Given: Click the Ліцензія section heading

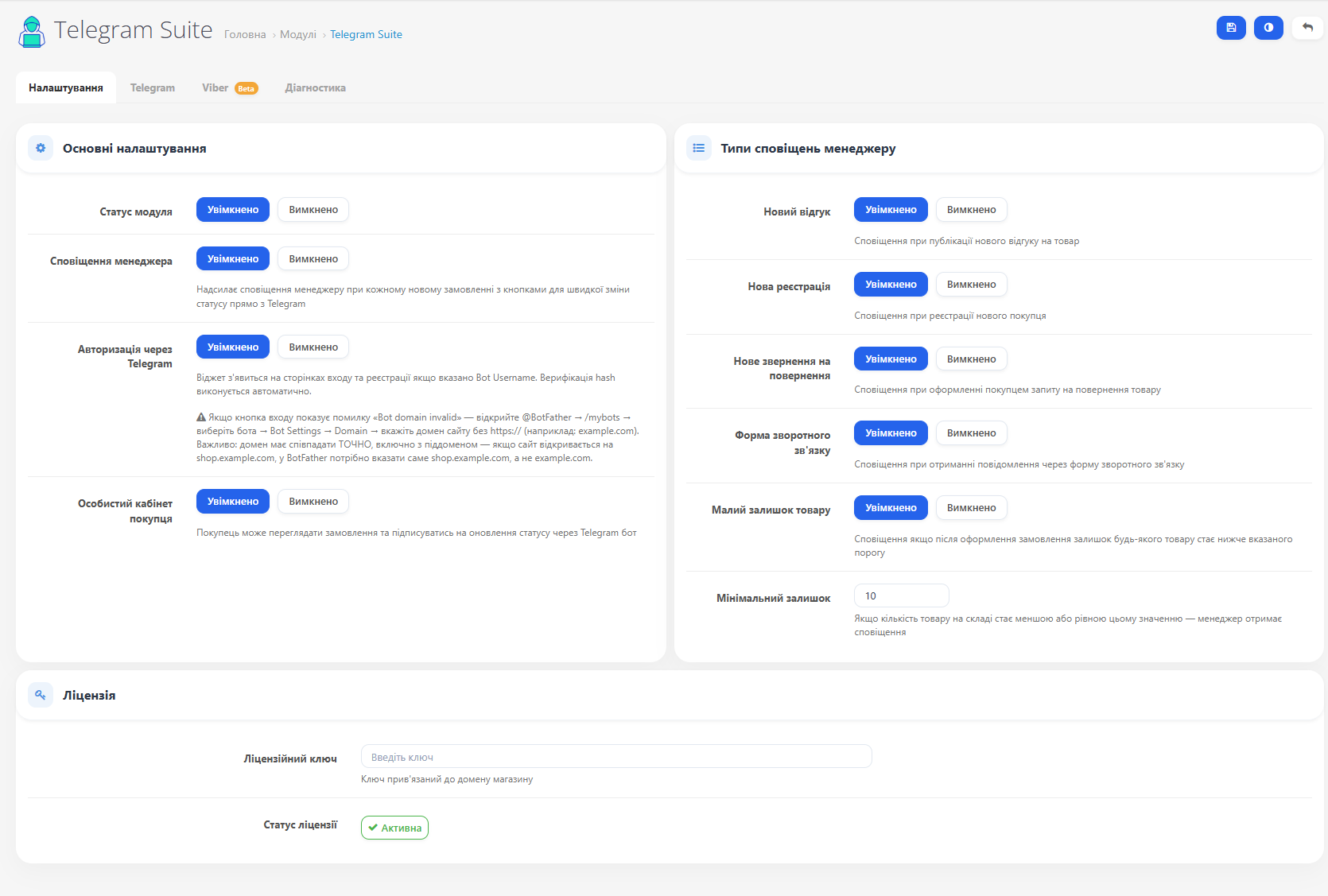Looking at the screenshot, I should [x=89, y=696].
